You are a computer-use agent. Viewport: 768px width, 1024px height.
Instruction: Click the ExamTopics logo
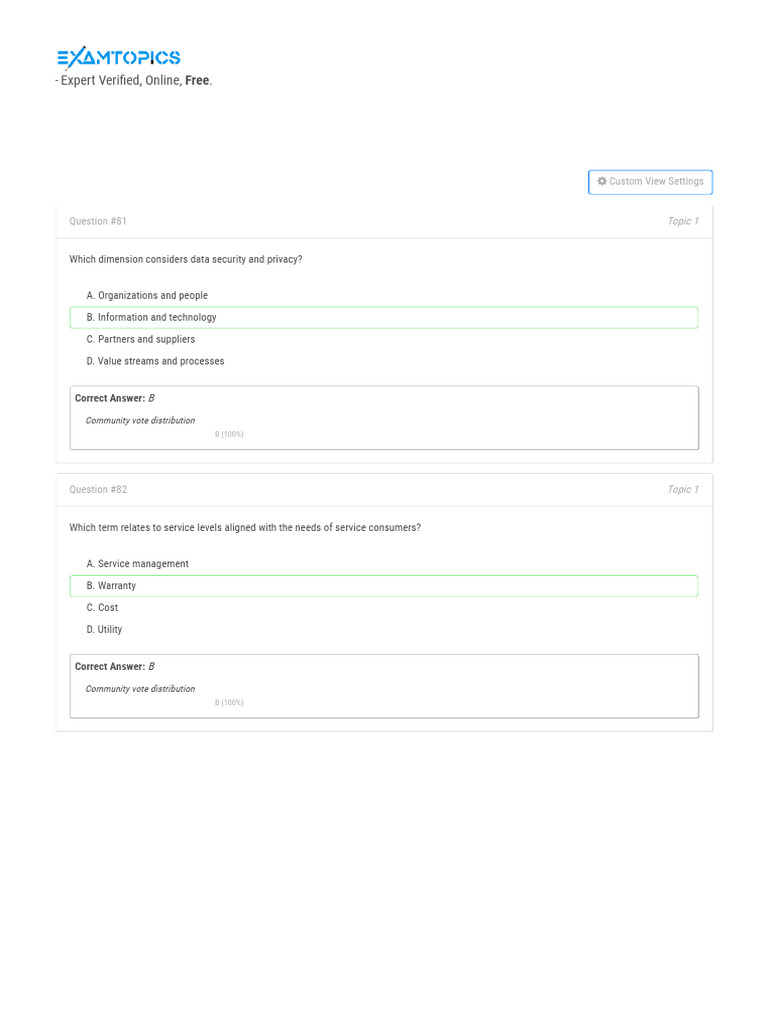coord(119,58)
